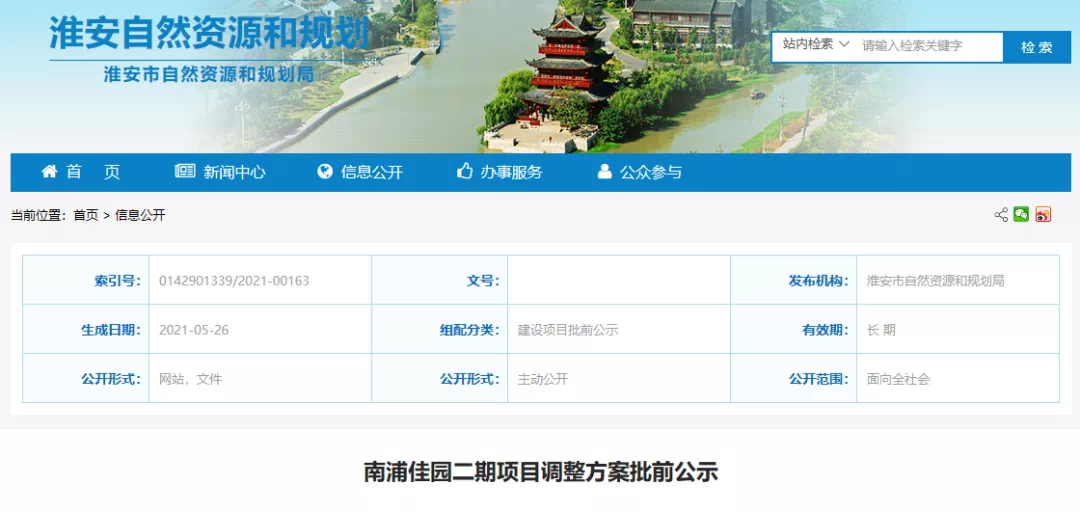
Task: Click the share icon near breadcrumb row
Action: coord(1001,214)
